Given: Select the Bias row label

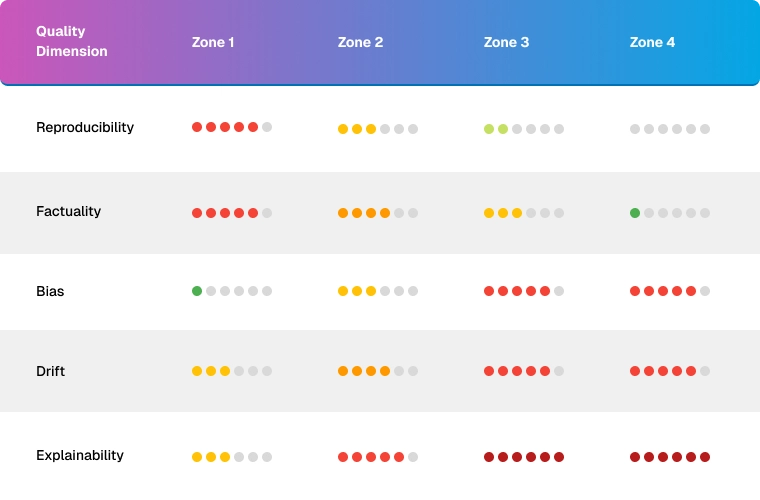Looking at the screenshot, I should click(x=51, y=291).
